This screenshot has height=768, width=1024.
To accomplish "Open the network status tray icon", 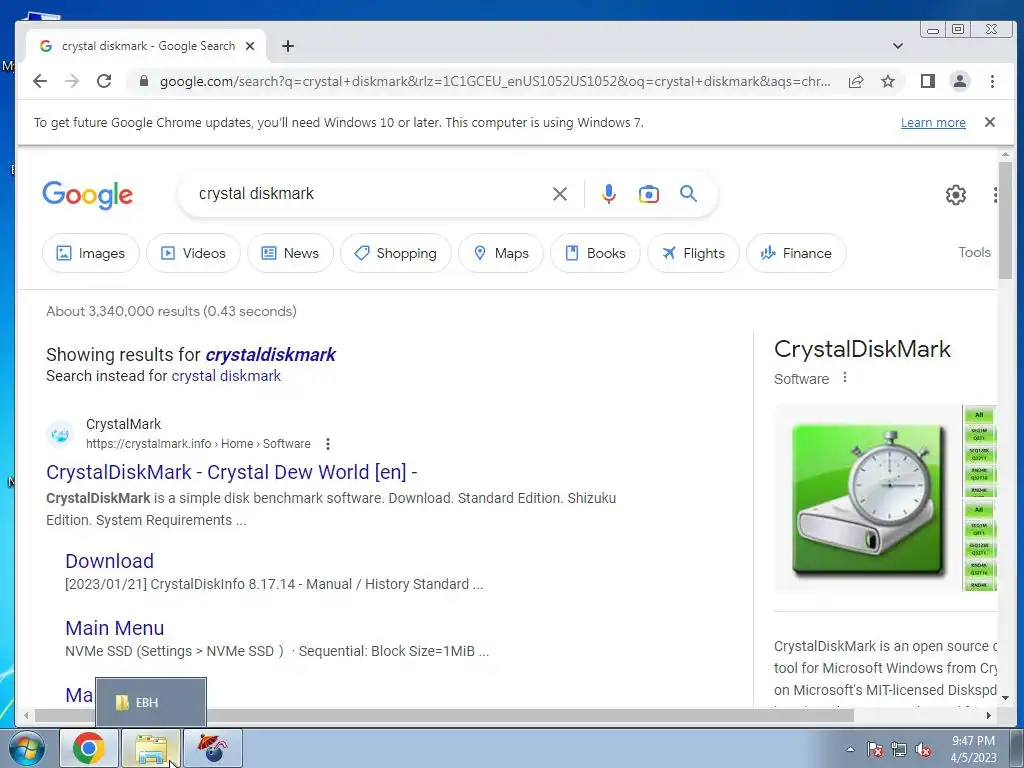I will point(899,750).
